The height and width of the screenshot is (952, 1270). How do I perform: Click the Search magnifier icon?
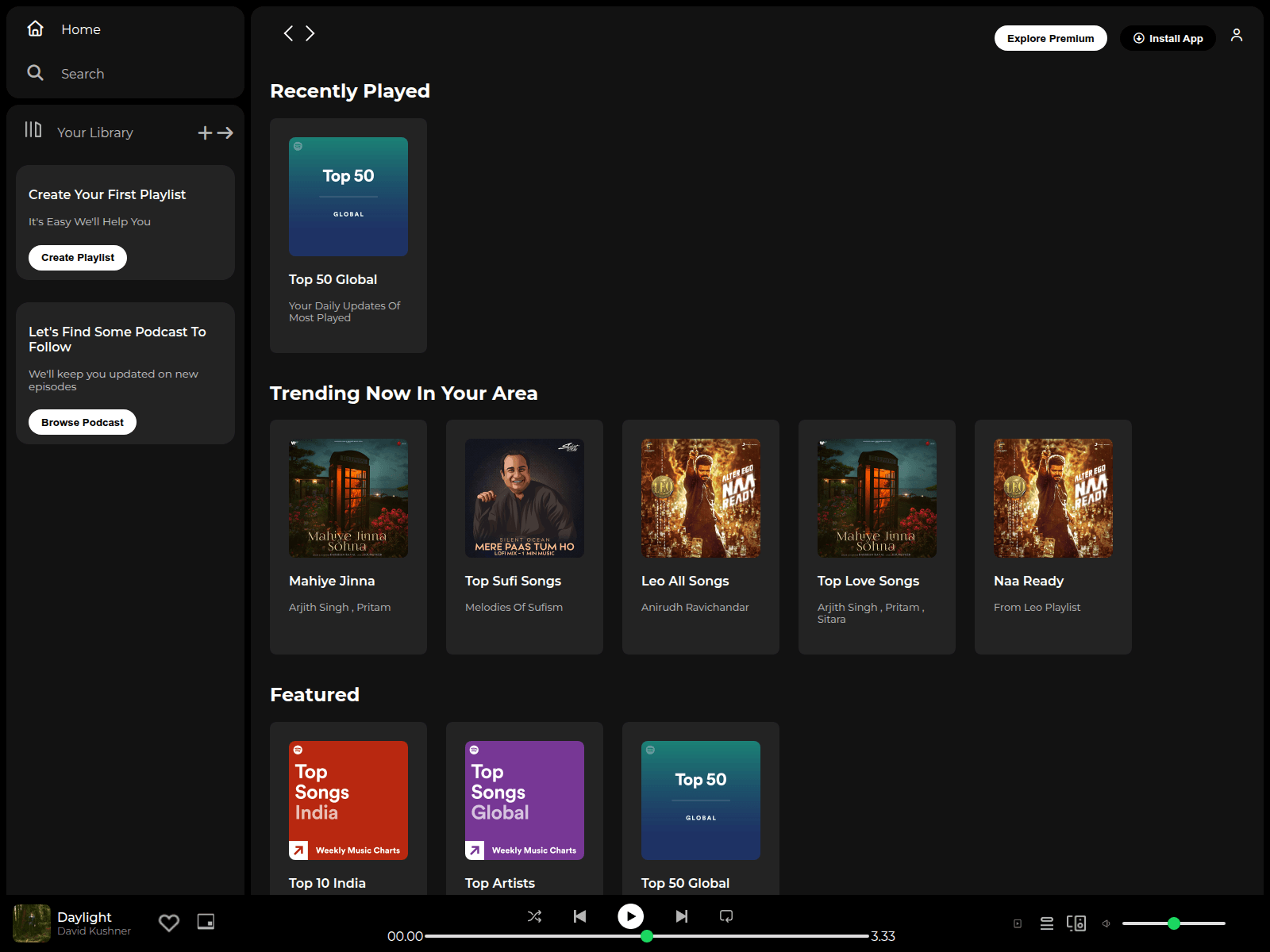35,73
